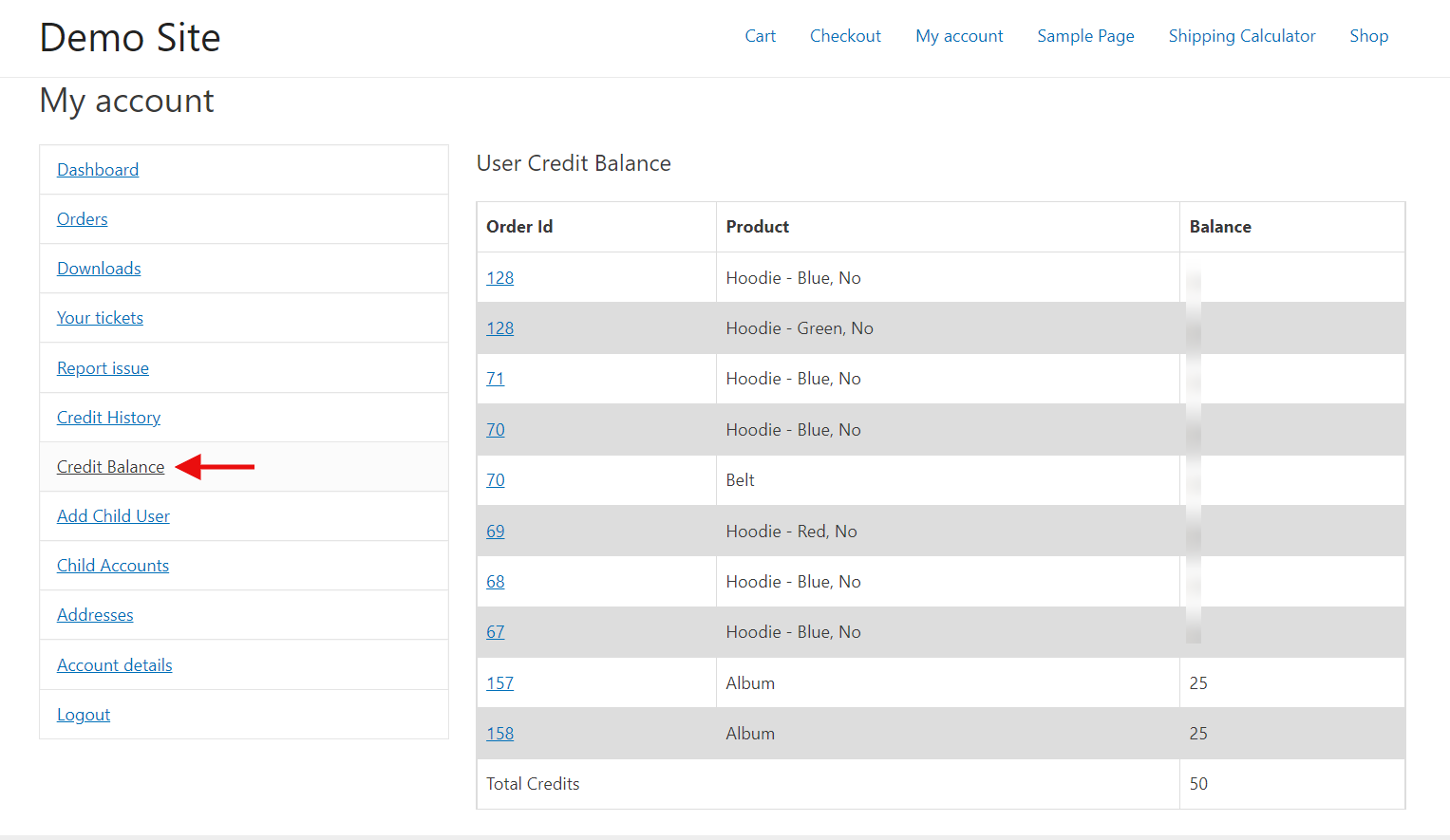Log out via Logout link
This screenshot has width=1450, height=840.
(84, 715)
